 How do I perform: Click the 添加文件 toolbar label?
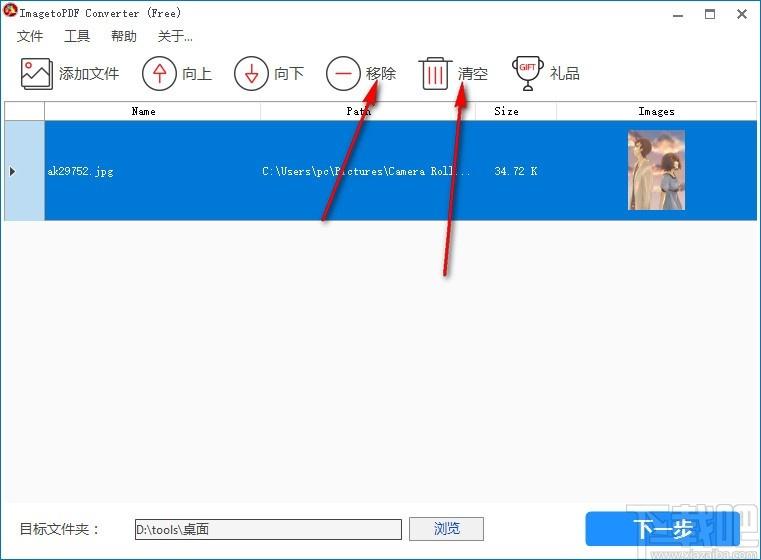[x=89, y=74]
